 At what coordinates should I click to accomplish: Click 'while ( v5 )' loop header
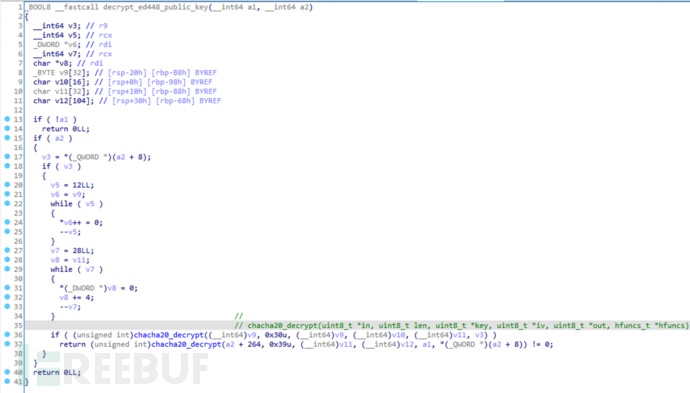pyautogui.click(x=77, y=204)
